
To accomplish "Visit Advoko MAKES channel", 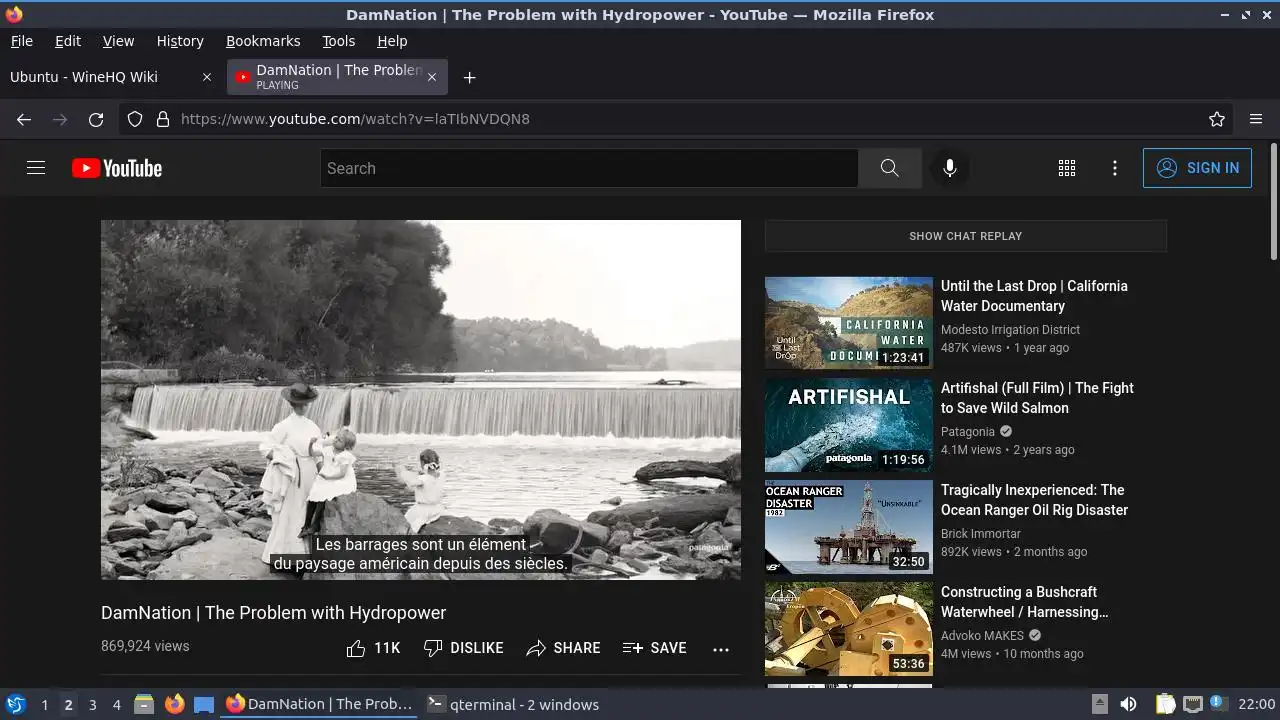I will 982,636.
